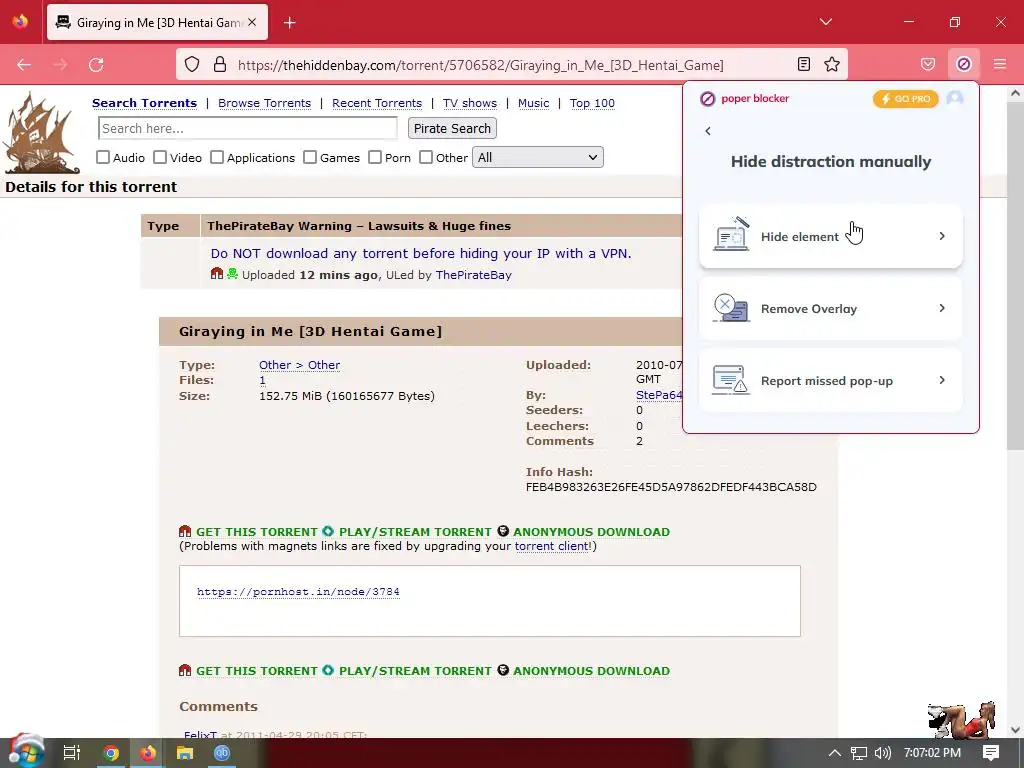Viewport: 1024px width, 768px height.
Task: Click the second PLAY/STREAM TORRENT link
Action: (415, 671)
